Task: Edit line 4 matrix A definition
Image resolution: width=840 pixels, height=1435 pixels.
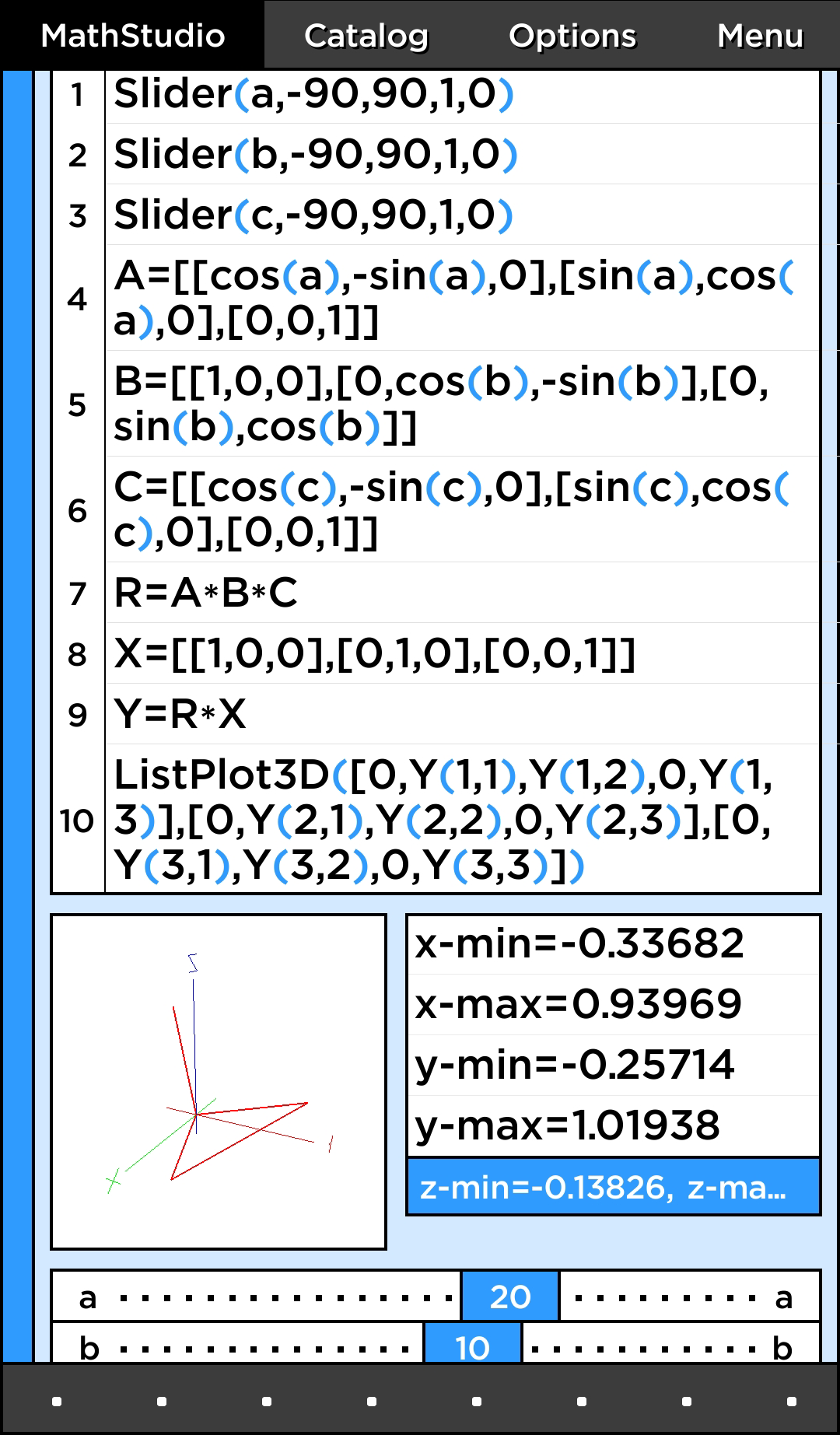Action: (x=462, y=298)
